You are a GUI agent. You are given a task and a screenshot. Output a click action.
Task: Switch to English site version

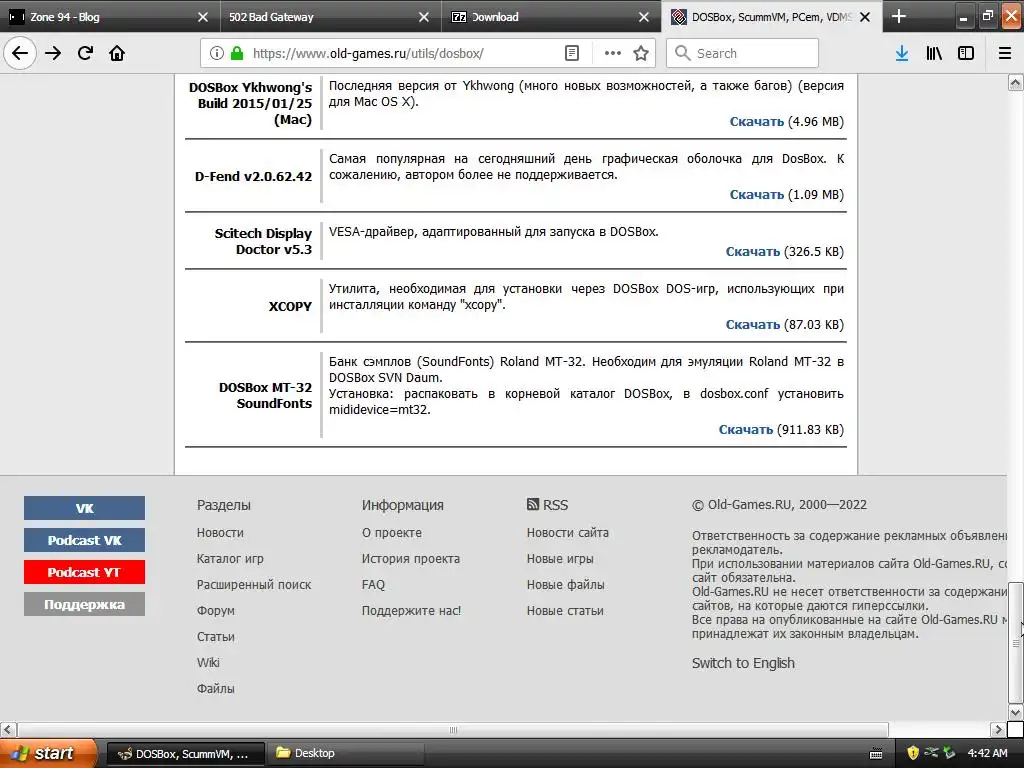click(x=743, y=663)
